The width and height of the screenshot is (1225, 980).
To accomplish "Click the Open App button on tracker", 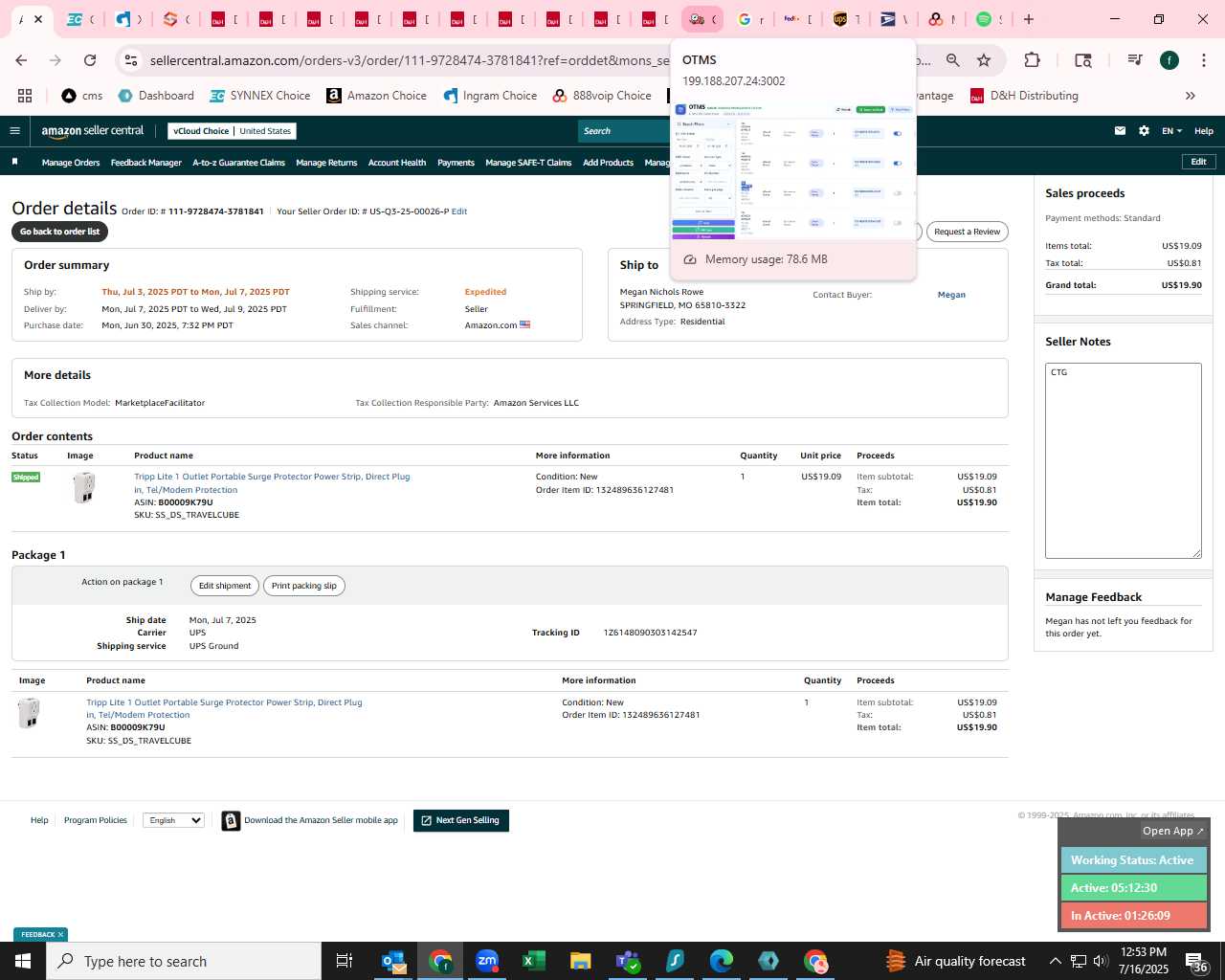I will (x=1172, y=831).
